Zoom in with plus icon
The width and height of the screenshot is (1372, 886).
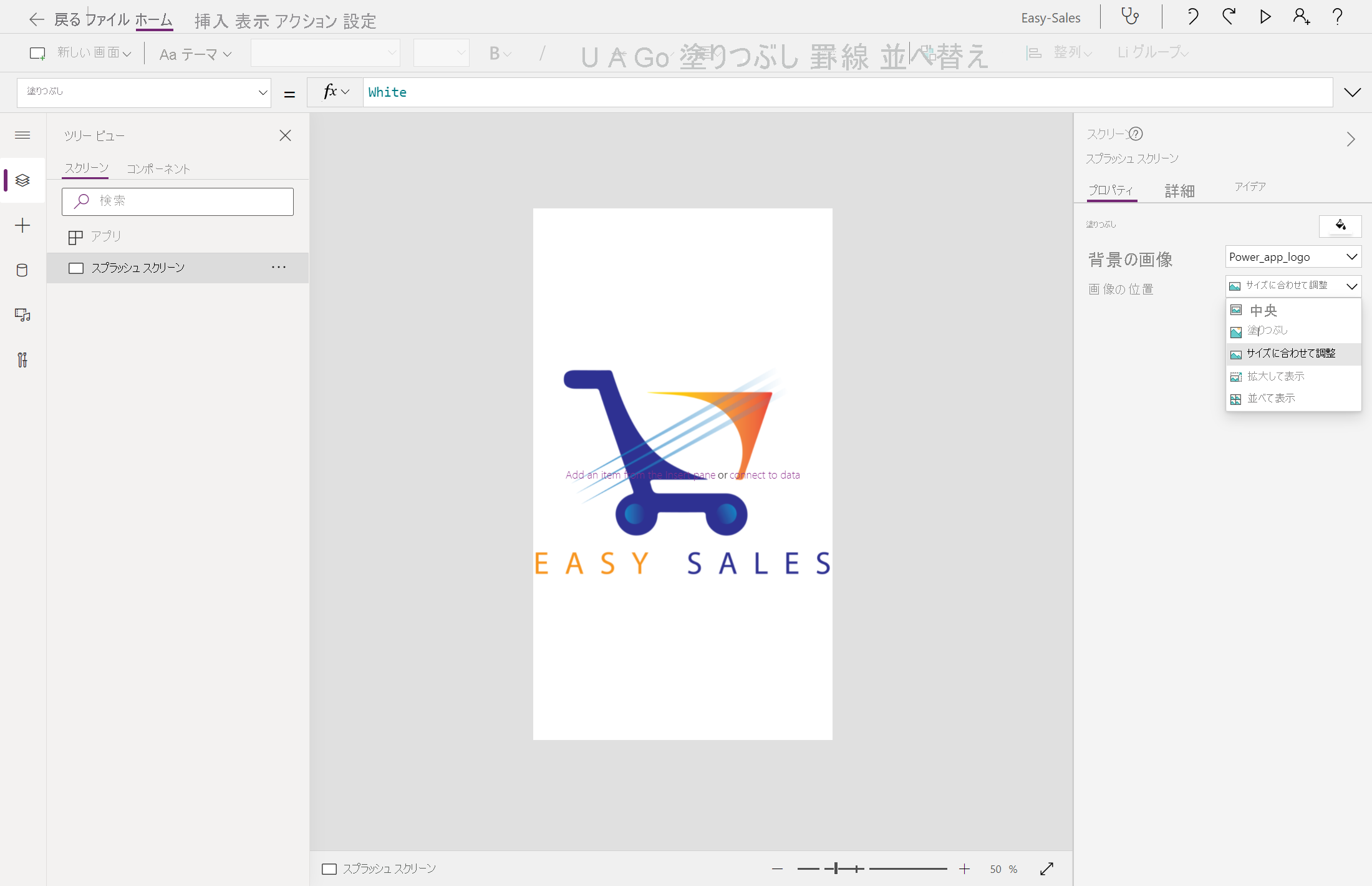pos(964,869)
